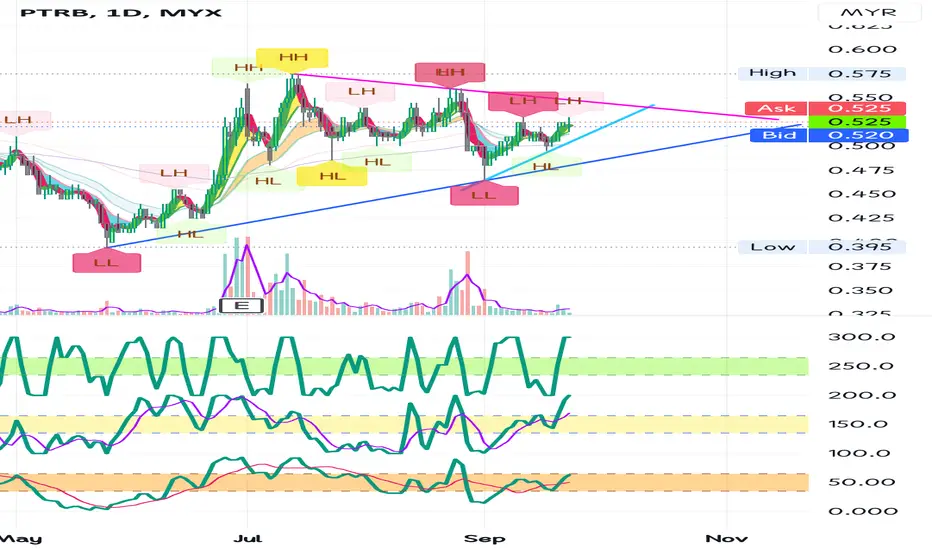Click the Low 0.395 price label
Image resolution: width=932 pixels, height=550 pixels.
tap(821, 247)
